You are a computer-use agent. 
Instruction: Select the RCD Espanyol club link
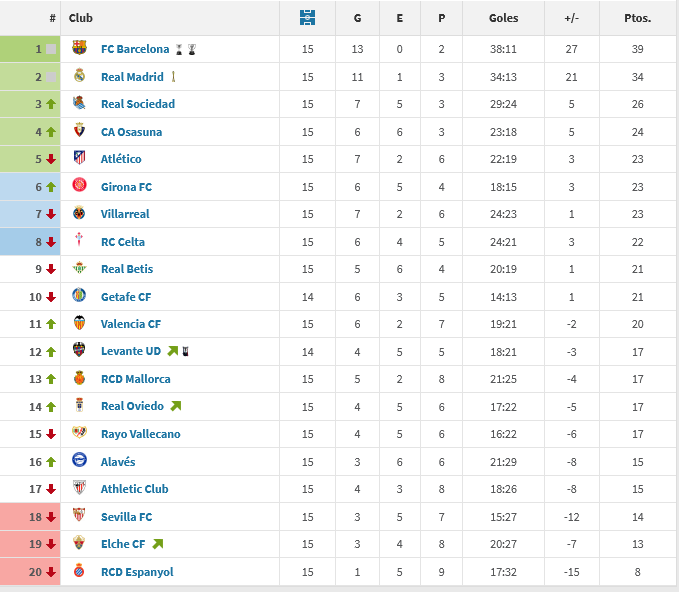[137, 572]
